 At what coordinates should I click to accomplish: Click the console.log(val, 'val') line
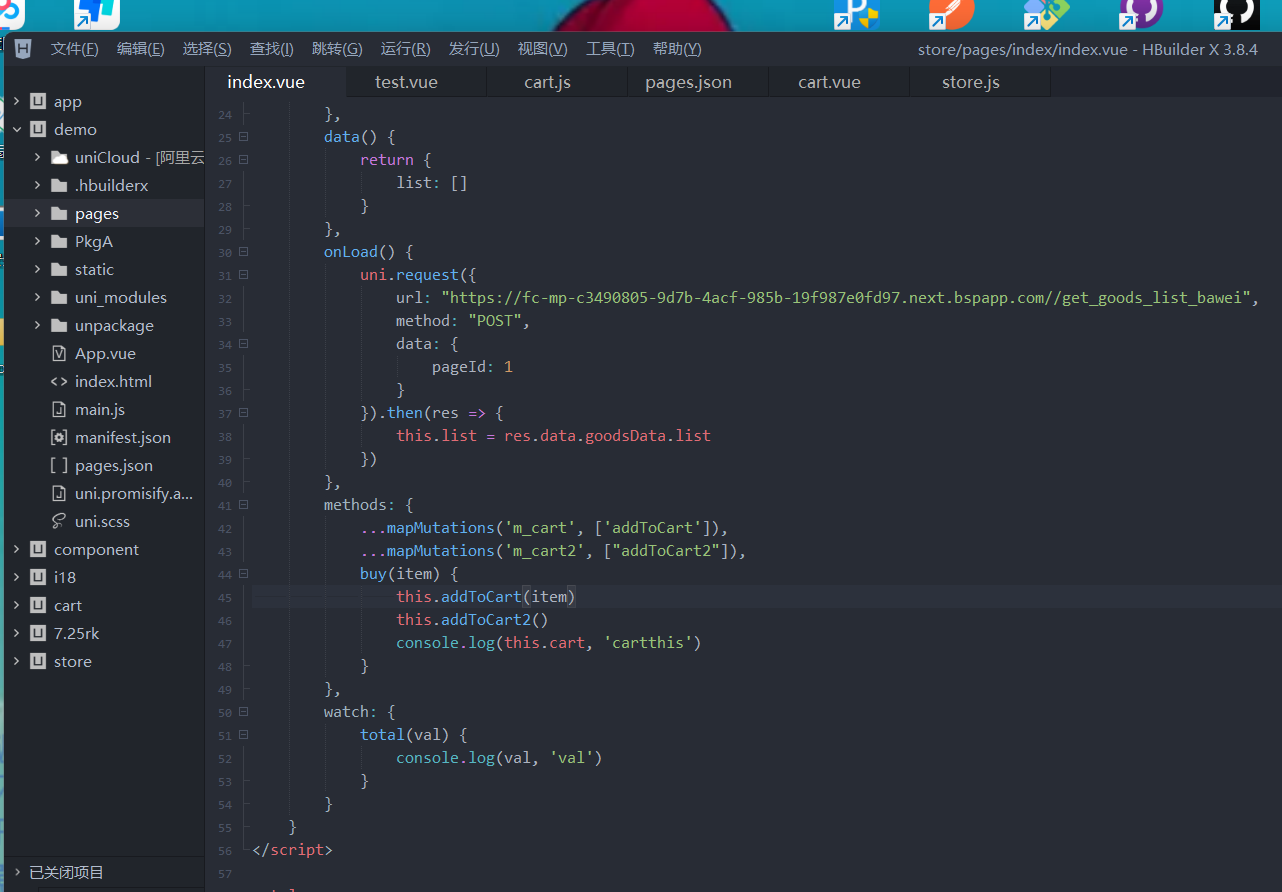pyautogui.click(x=499, y=758)
